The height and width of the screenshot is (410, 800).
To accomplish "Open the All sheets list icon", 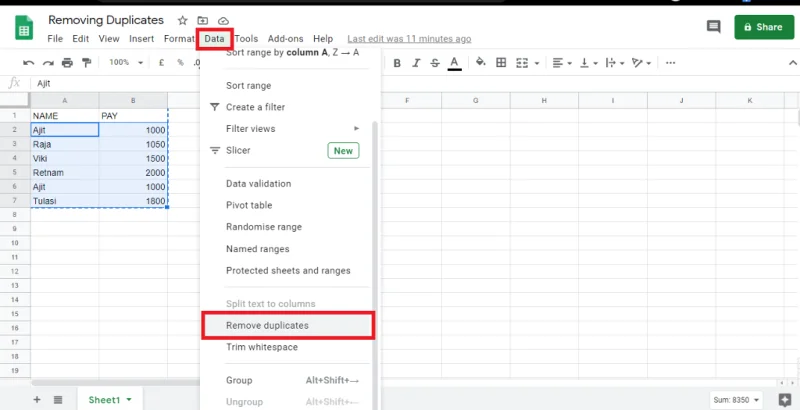I will pyautogui.click(x=58, y=400).
